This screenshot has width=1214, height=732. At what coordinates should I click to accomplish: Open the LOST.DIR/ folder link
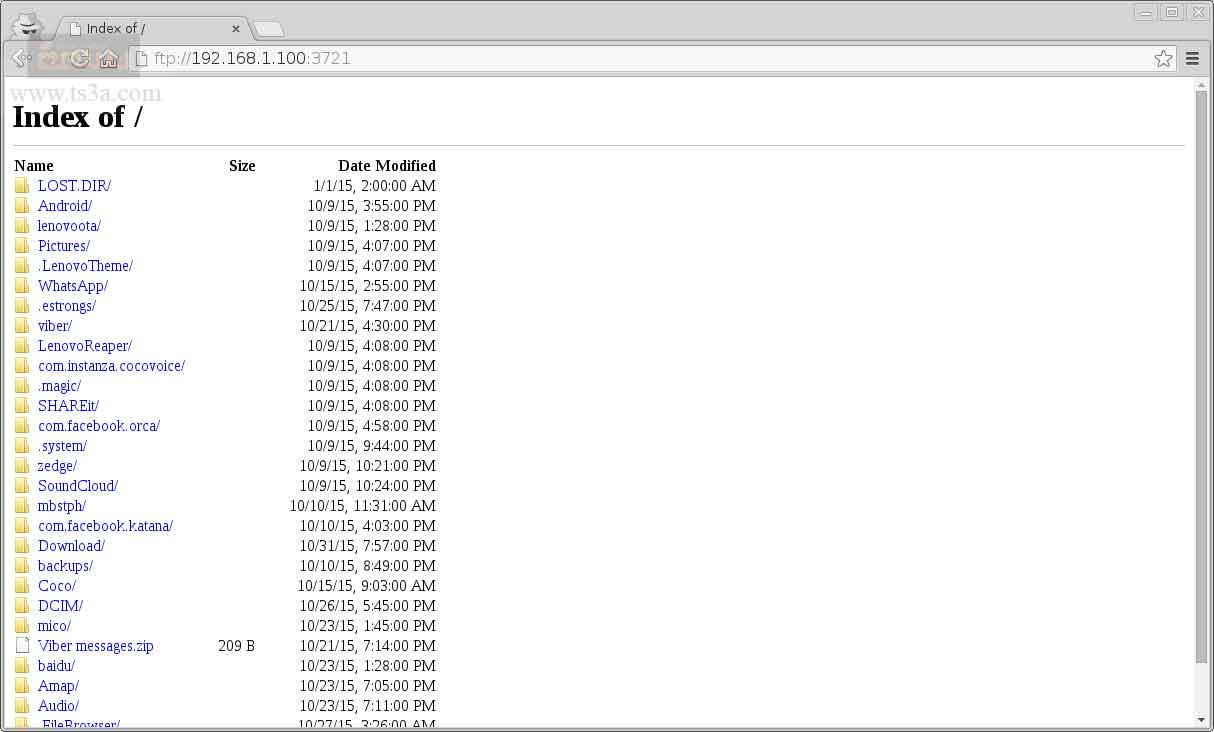pyautogui.click(x=74, y=186)
